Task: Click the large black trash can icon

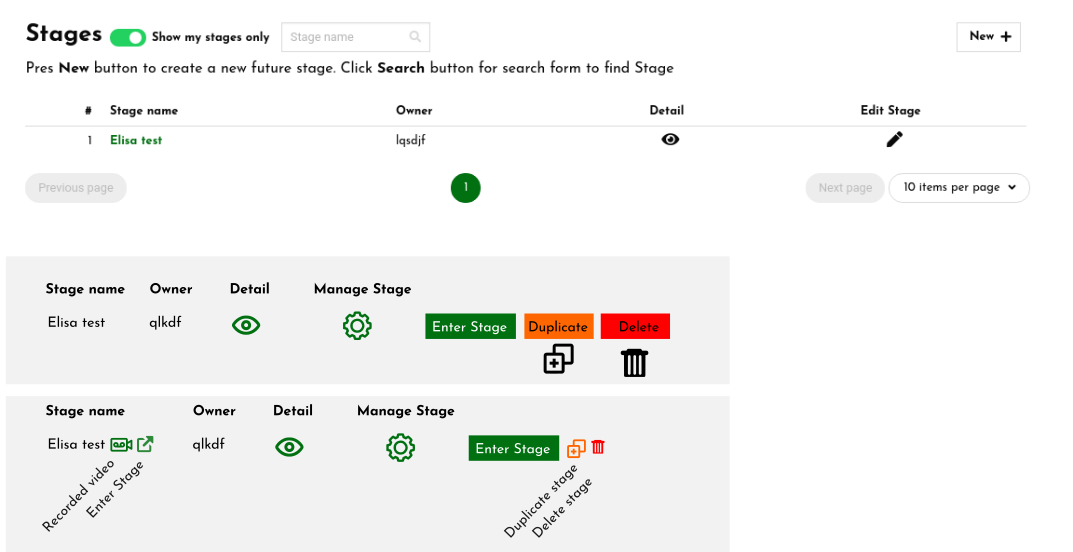Action: click(x=634, y=363)
